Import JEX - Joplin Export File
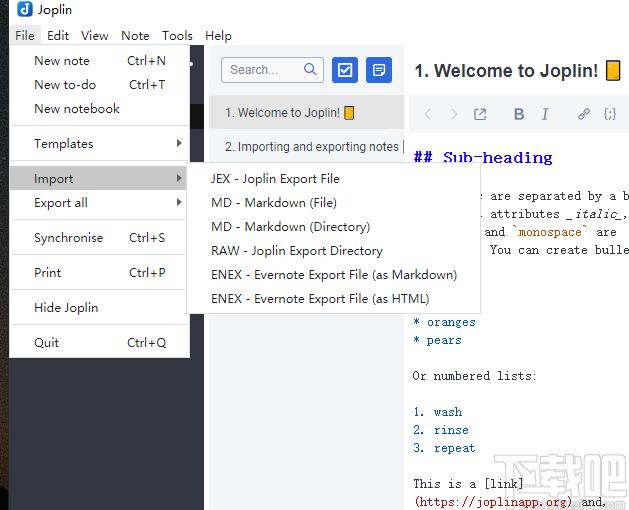This screenshot has width=629, height=510. (333, 179)
